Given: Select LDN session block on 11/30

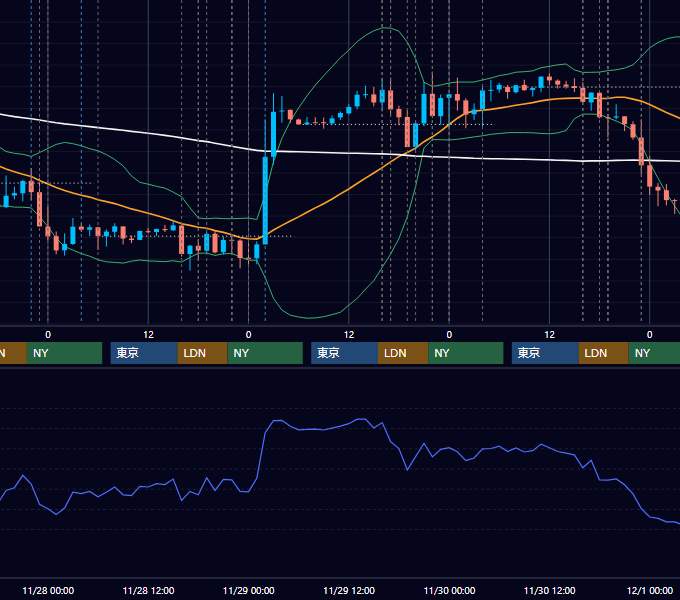Looking at the screenshot, I should (604, 353).
